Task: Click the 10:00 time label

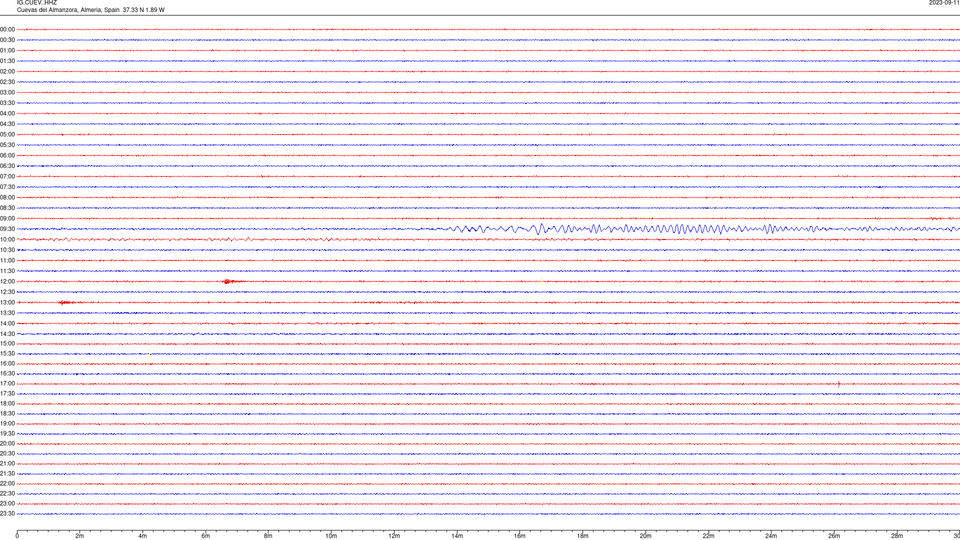Action: (x=7, y=239)
